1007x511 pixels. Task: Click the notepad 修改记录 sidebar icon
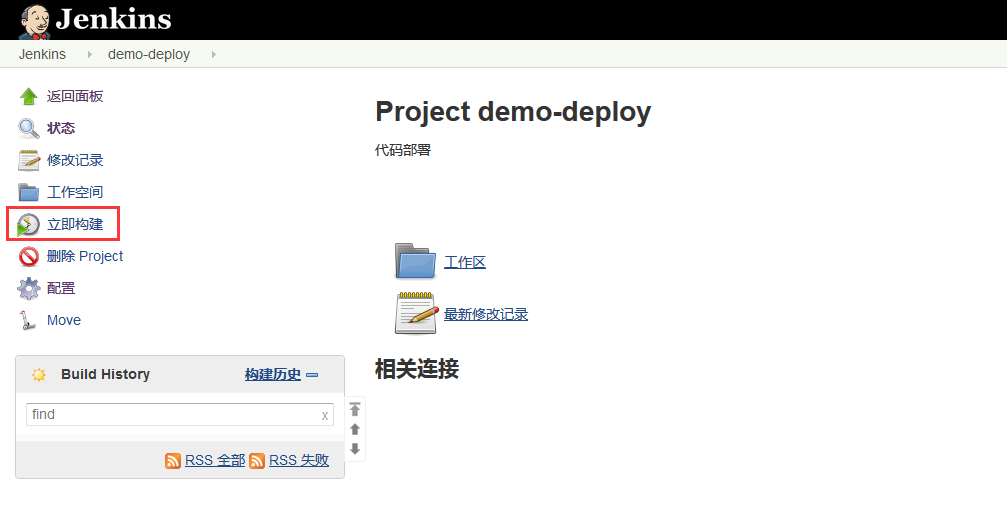pyautogui.click(x=29, y=160)
